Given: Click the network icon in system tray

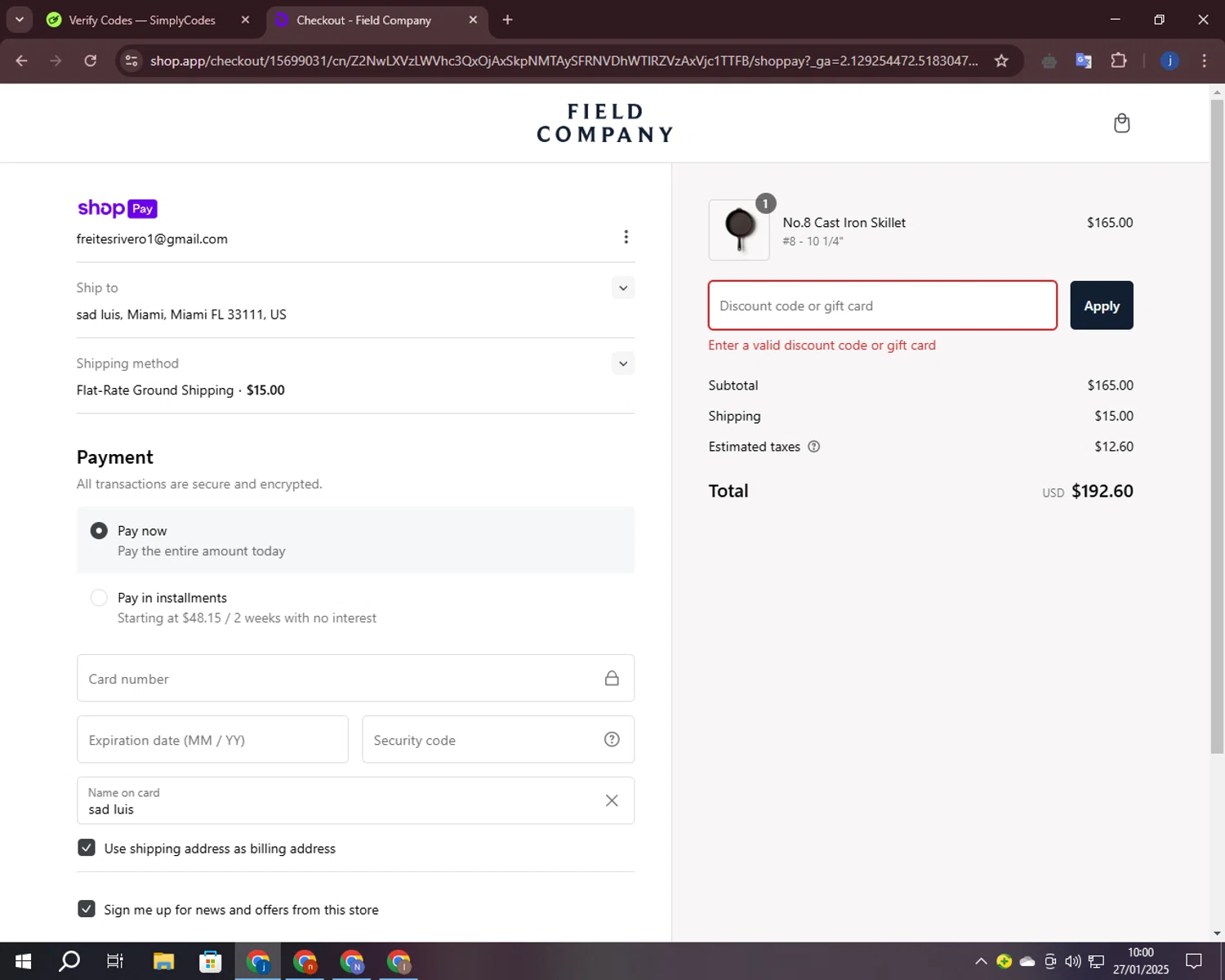Looking at the screenshot, I should (x=1096, y=961).
